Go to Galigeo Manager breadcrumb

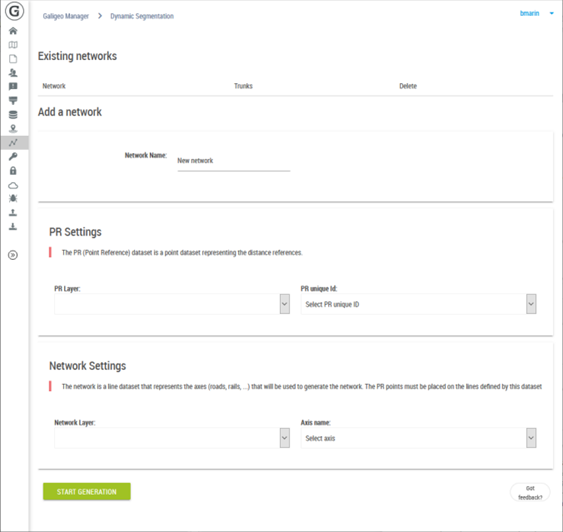(x=66, y=16)
